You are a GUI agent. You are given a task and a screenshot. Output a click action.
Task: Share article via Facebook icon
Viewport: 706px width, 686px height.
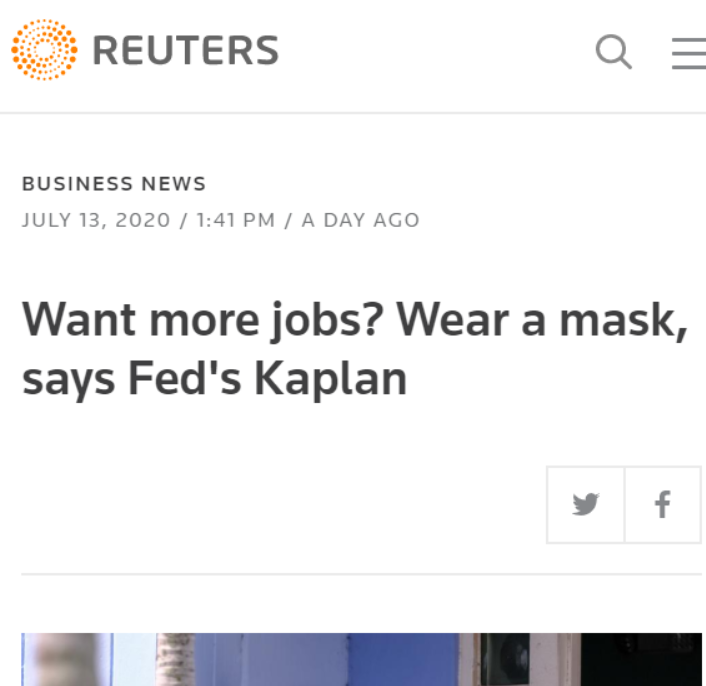click(662, 504)
